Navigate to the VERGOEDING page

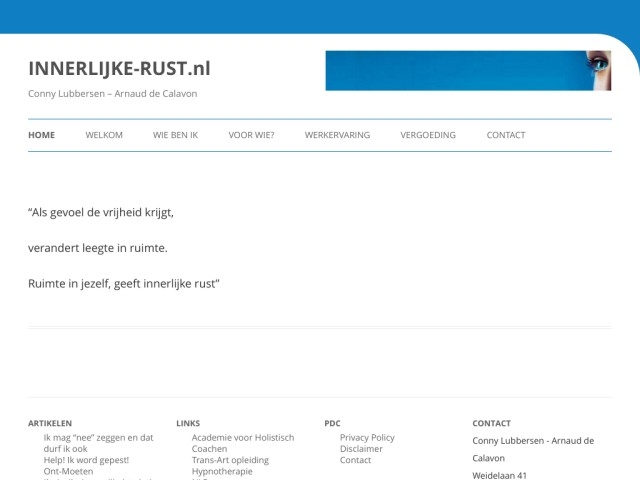tap(428, 135)
